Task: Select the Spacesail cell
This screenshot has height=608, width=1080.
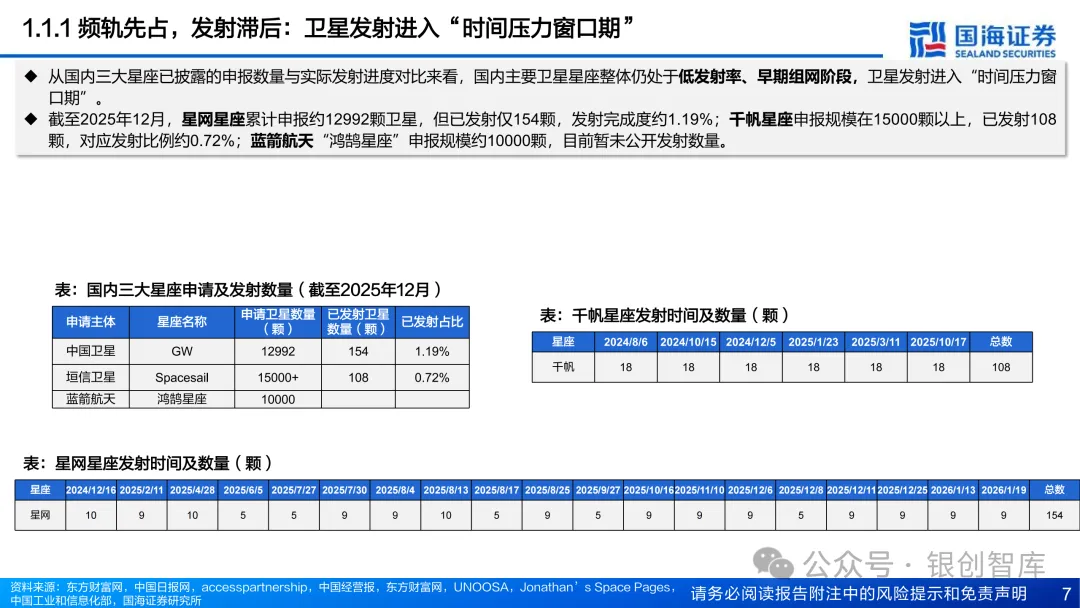Action: pyautogui.click(x=182, y=377)
